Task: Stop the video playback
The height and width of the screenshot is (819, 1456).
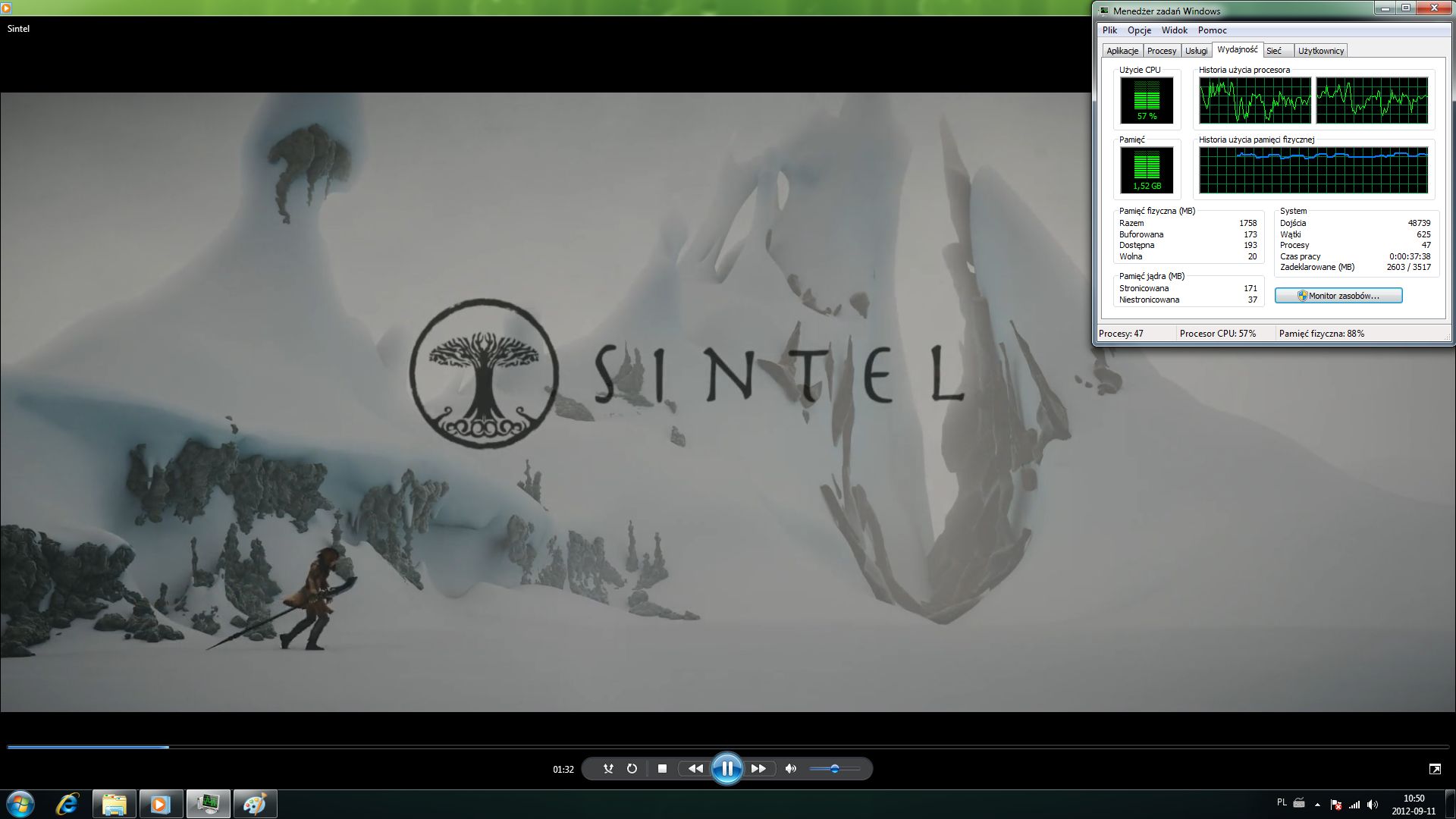Action: 662,769
